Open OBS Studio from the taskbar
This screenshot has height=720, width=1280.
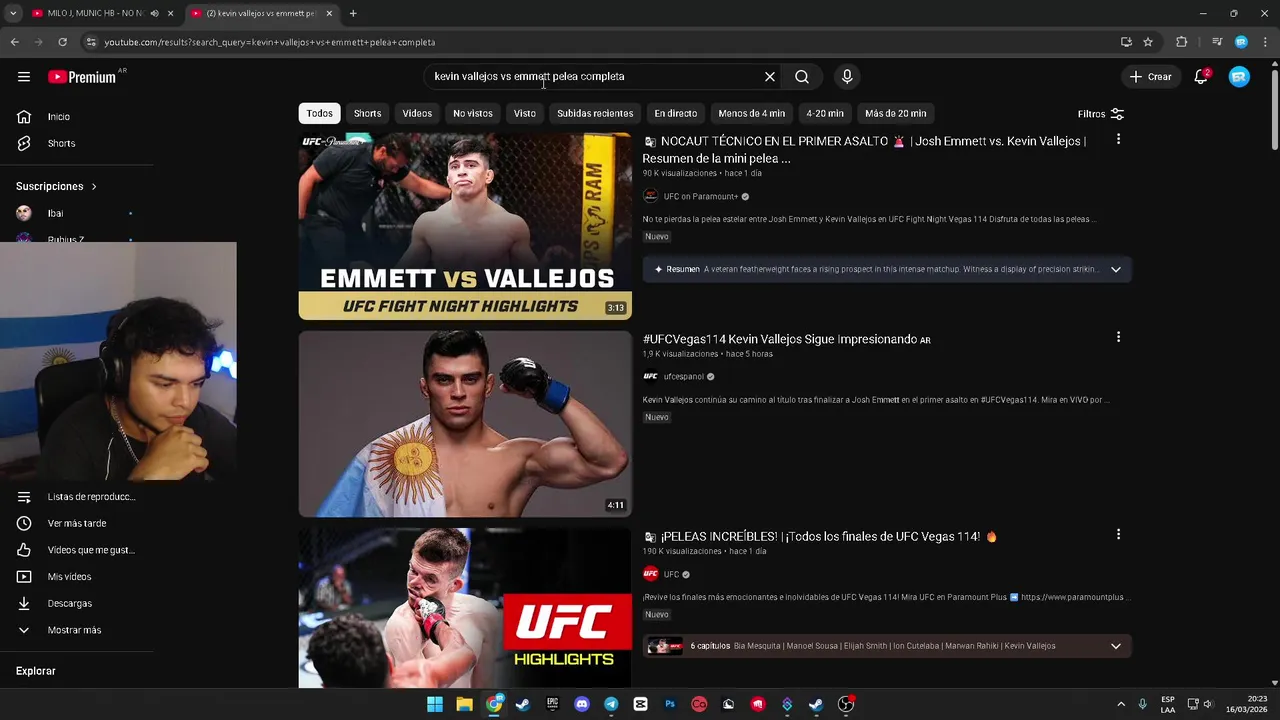846,704
